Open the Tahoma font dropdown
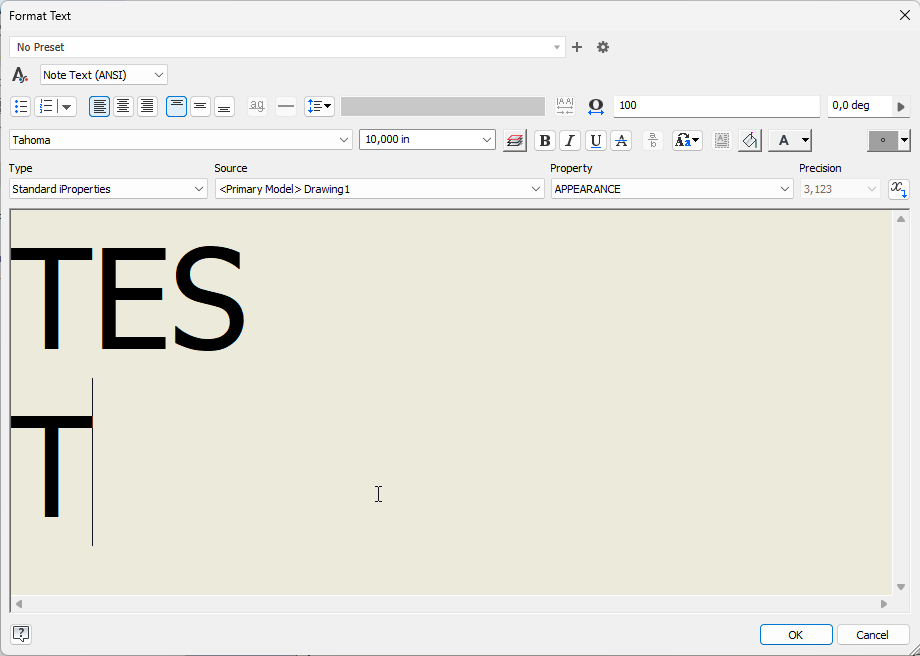This screenshot has width=920, height=656. click(x=344, y=140)
